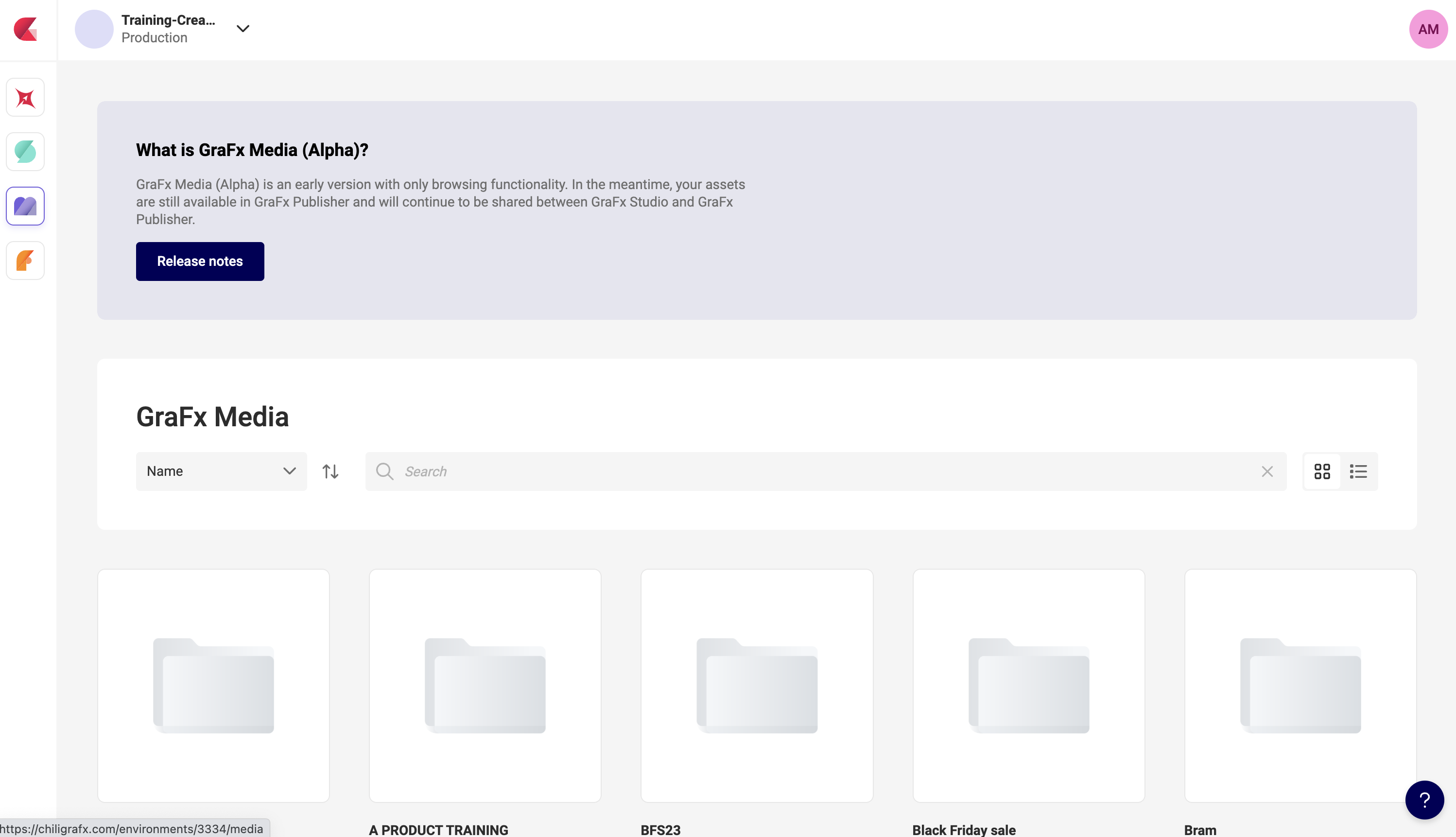Image resolution: width=1456 pixels, height=837 pixels.
Task: Switch to grid view
Action: (1322, 471)
